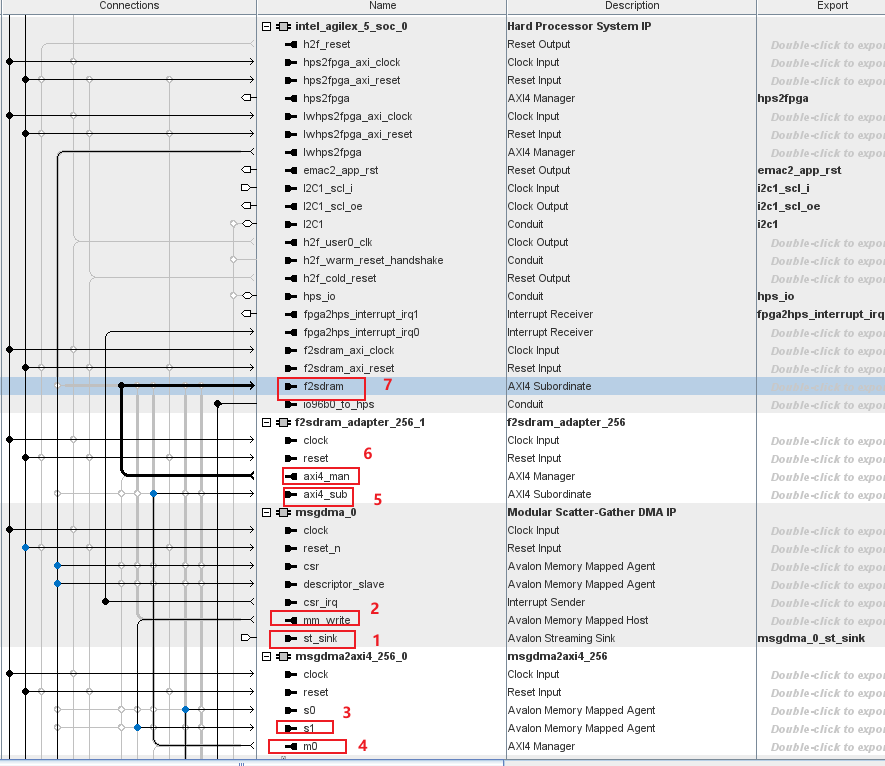Click the csr port arrow icon

pyautogui.click(x=291, y=567)
